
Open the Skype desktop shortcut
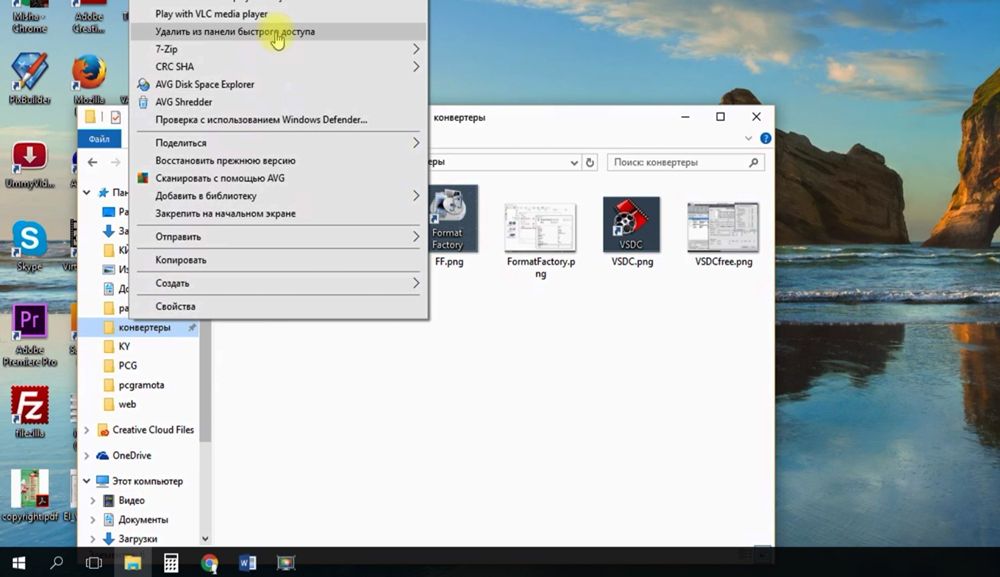click(x=29, y=241)
